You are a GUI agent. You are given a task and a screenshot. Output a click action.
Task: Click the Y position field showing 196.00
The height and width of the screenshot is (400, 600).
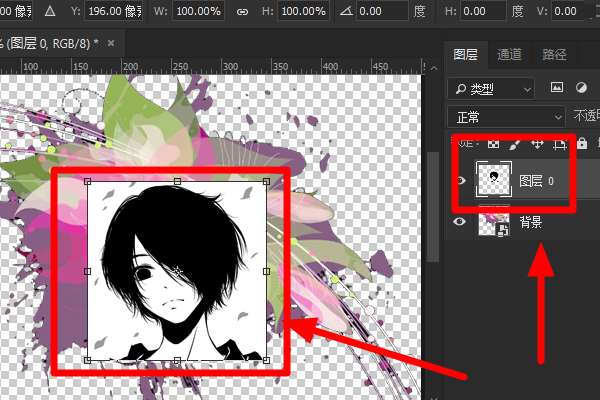tap(114, 11)
